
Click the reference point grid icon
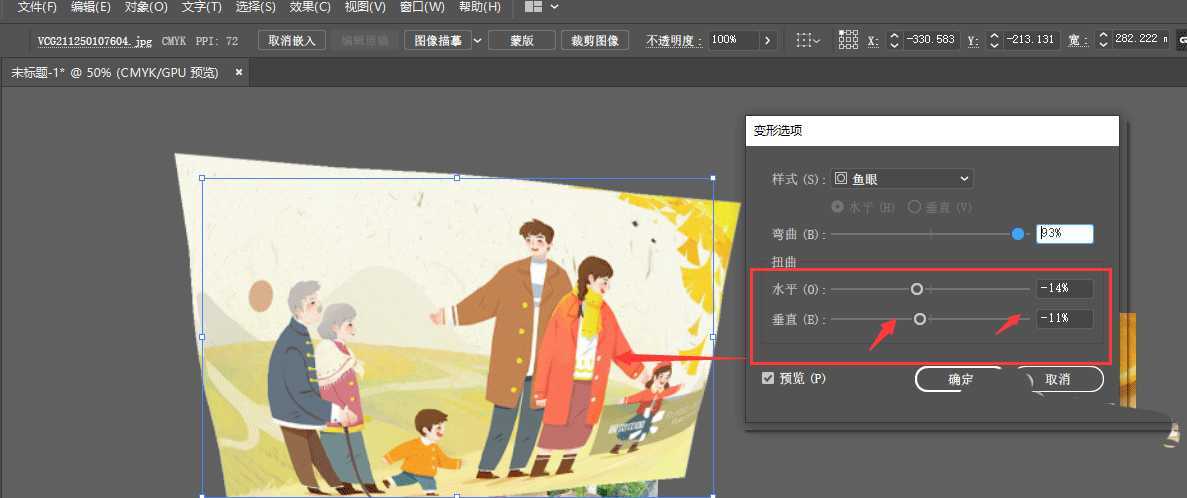[848, 40]
